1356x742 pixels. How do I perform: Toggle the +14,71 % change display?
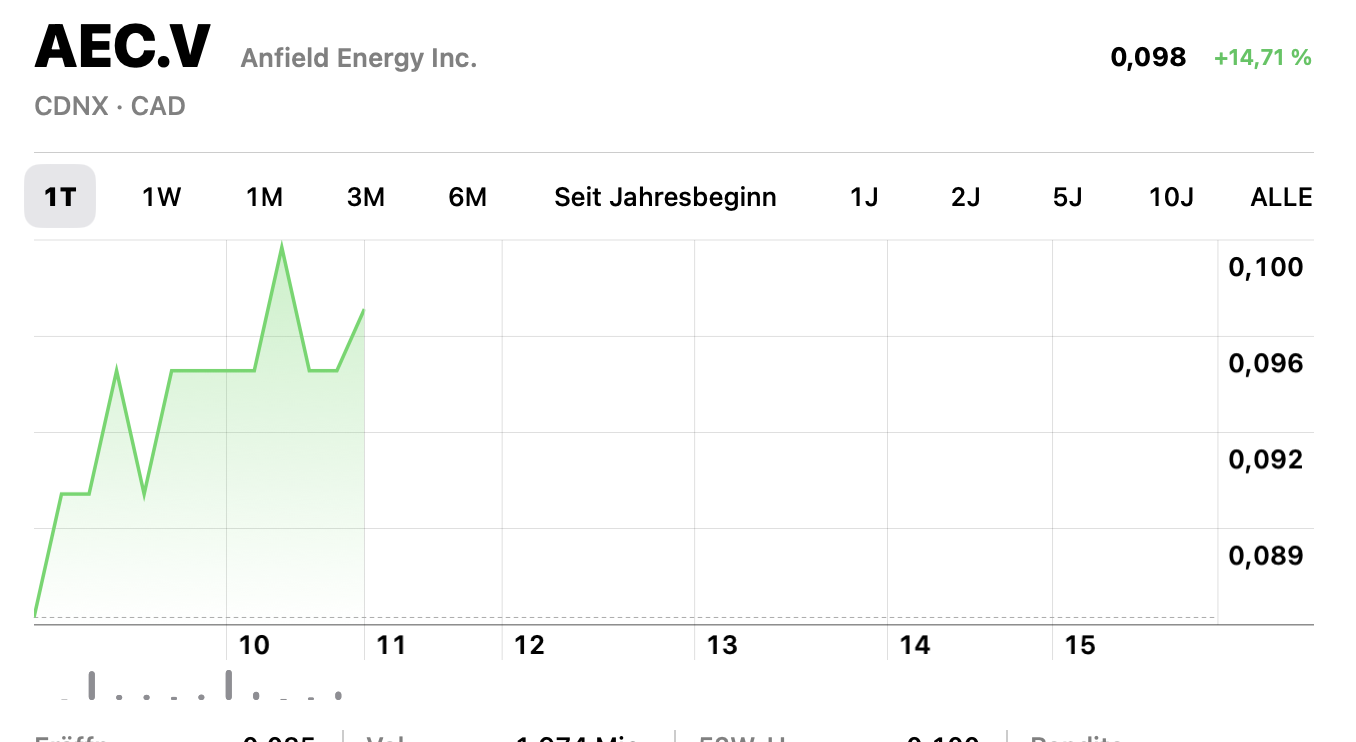click(1262, 58)
